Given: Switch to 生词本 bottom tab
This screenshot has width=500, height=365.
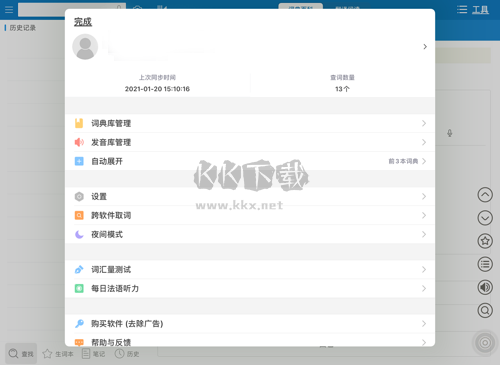Looking at the screenshot, I should coord(58,354).
